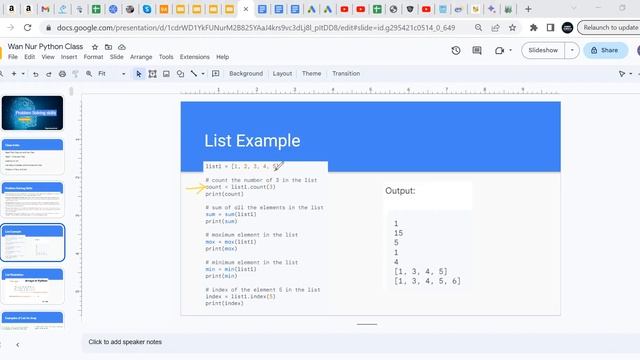Click the document title Wan Nur Python Class
The width and height of the screenshot is (640, 360).
pos(45,47)
